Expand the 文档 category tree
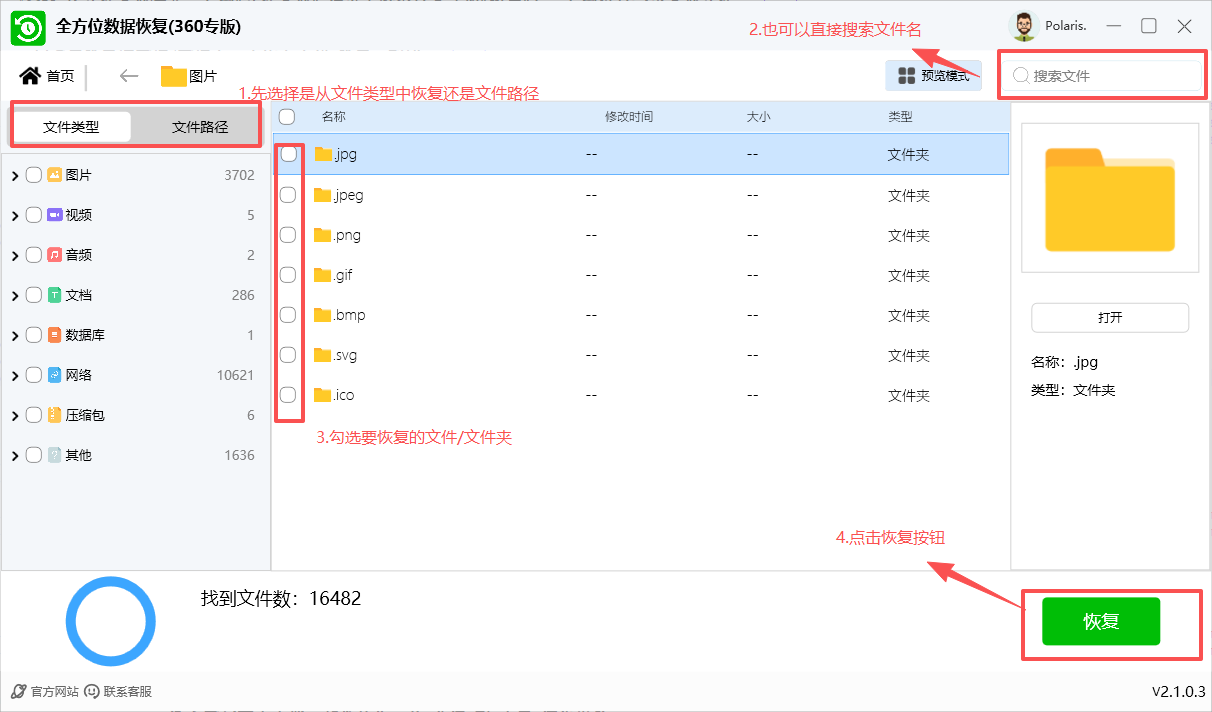This screenshot has height=712, width=1212. pos(14,294)
